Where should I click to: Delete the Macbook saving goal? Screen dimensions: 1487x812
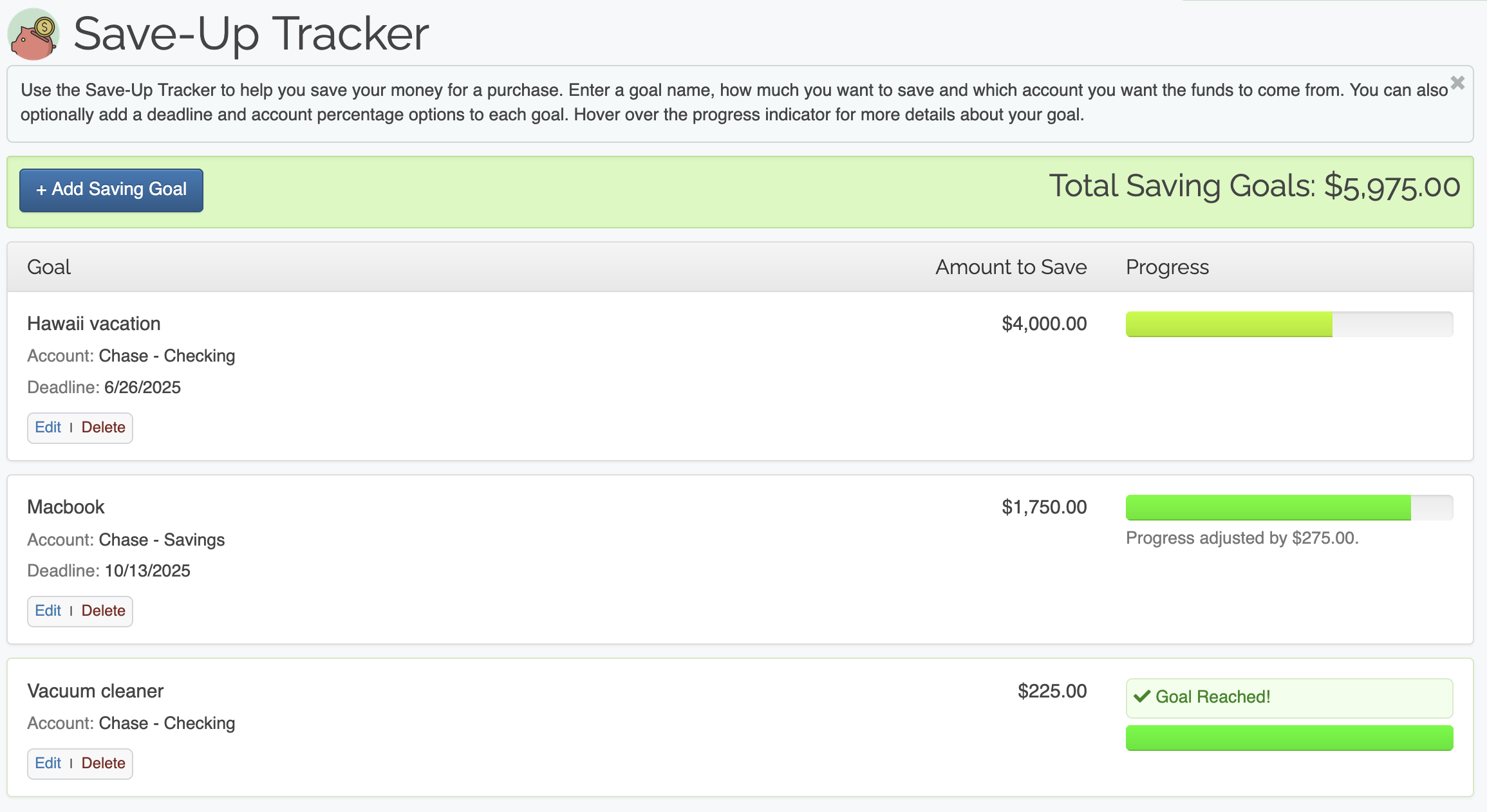tap(103, 611)
